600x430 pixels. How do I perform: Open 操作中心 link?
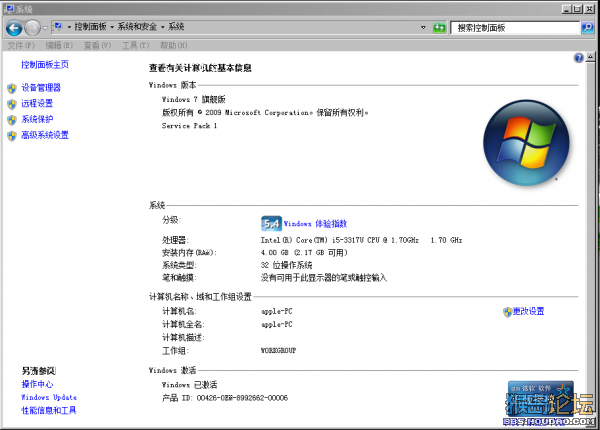coord(37,384)
